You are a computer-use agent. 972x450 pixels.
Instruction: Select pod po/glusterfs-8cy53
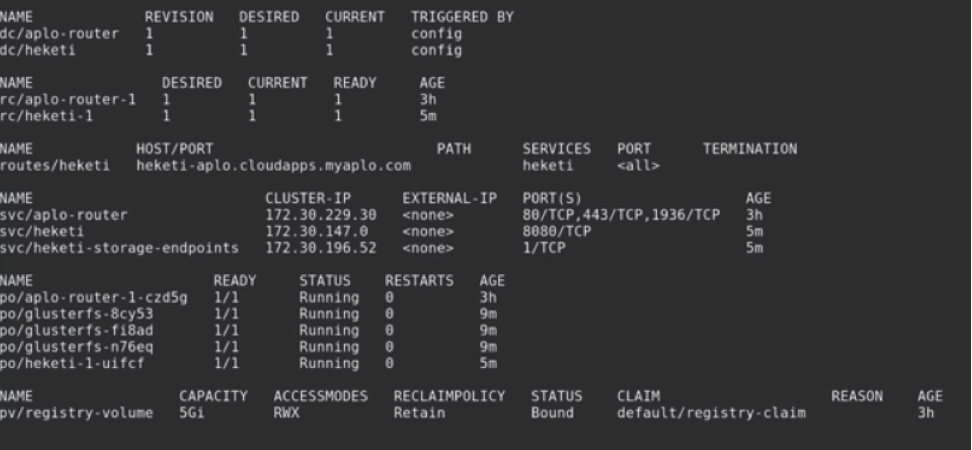(x=68, y=313)
